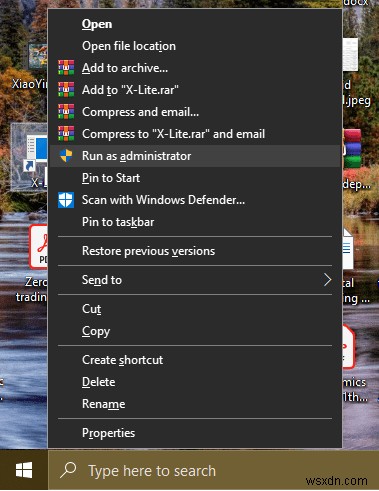Click WinRAR icon beside Compress and email

(x=66, y=112)
